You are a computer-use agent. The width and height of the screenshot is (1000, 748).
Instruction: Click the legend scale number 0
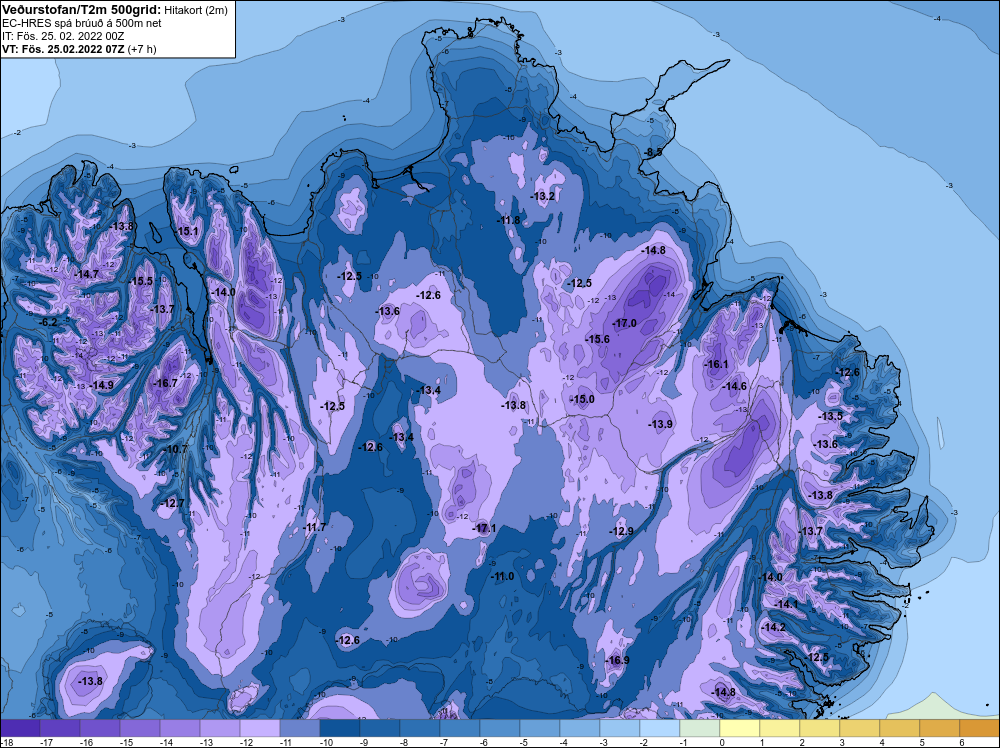pyautogui.click(x=722, y=742)
